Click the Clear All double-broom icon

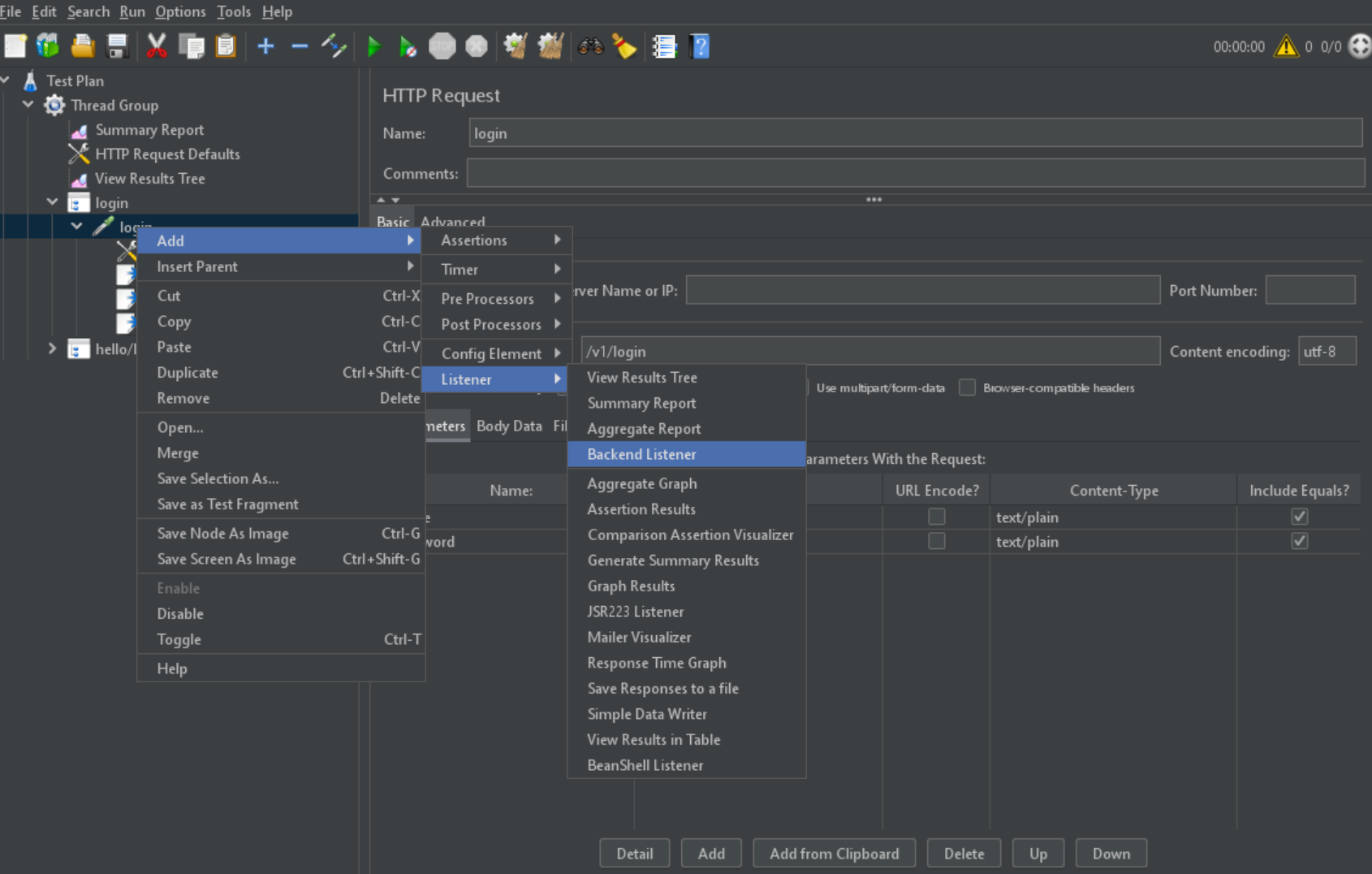coord(551,46)
